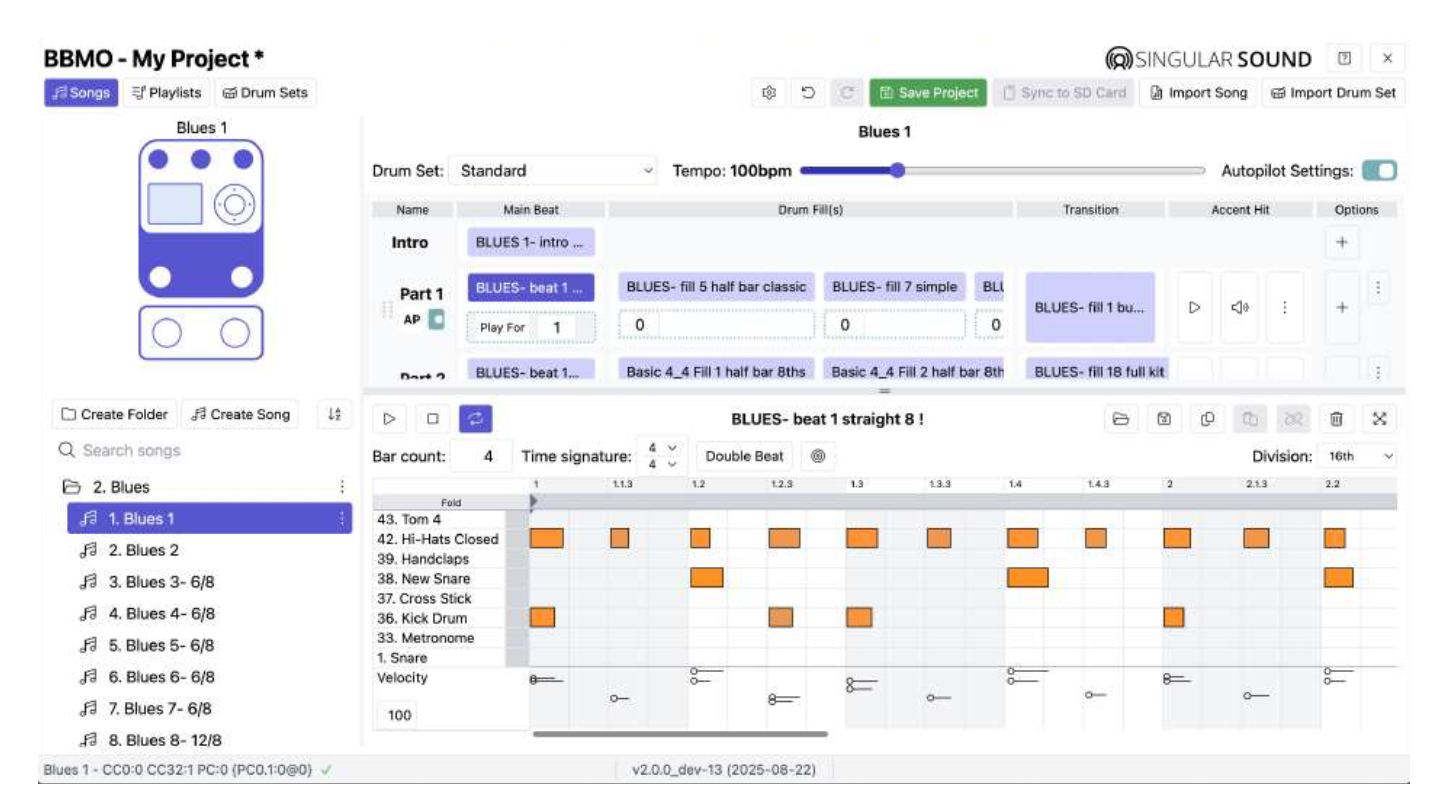Switch to the Drum Sets tab
1448x810 pixels.
point(265,93)
